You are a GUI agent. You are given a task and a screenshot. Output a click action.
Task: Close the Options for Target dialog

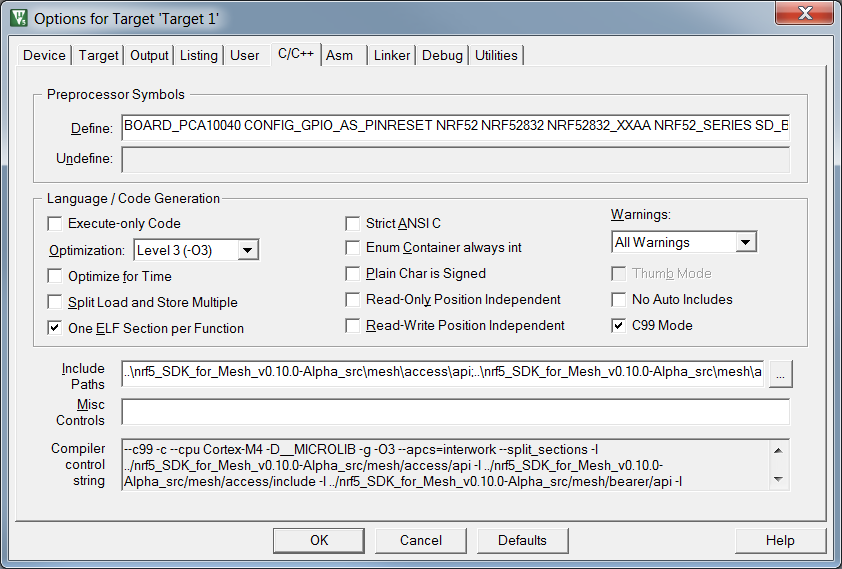point(804,13)
